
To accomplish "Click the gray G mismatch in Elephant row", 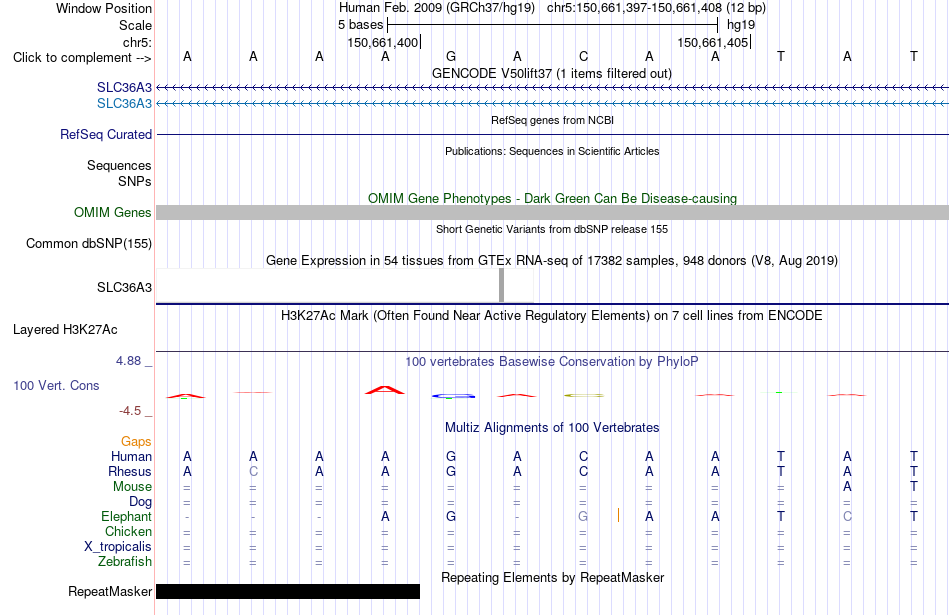I will [x=583, y=516].
